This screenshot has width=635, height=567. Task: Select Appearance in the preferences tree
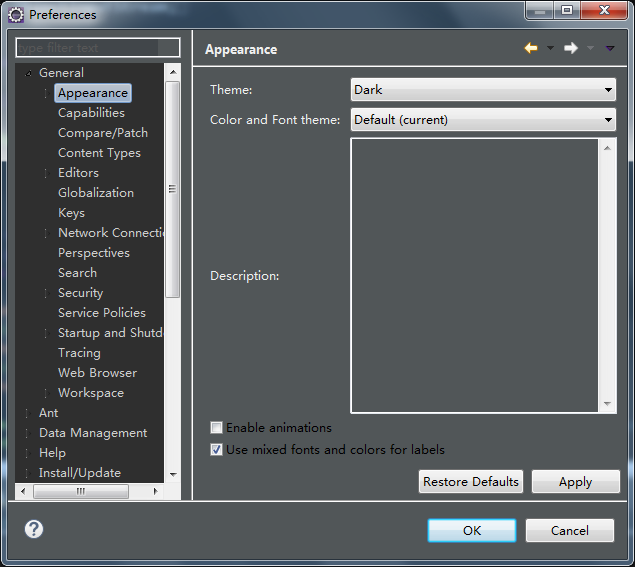93,93
